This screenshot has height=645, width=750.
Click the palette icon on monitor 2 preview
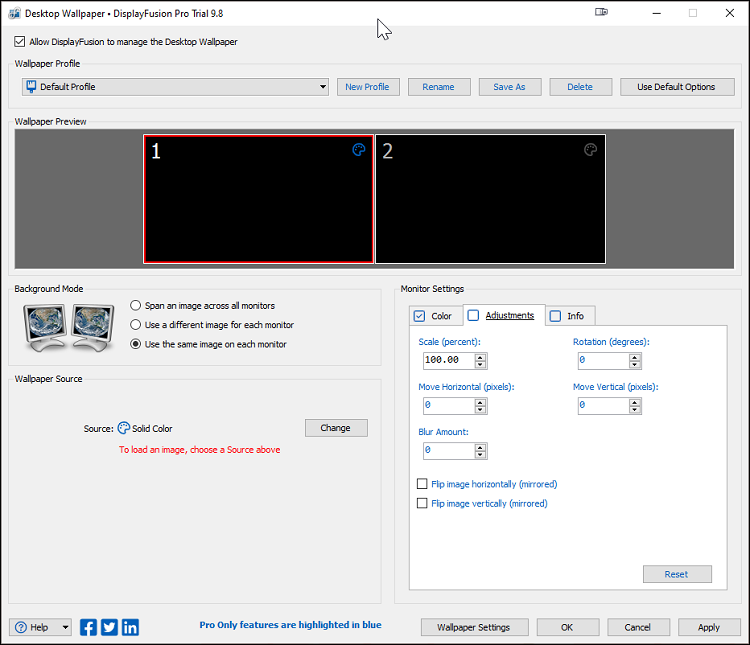[x=590, y=150]
